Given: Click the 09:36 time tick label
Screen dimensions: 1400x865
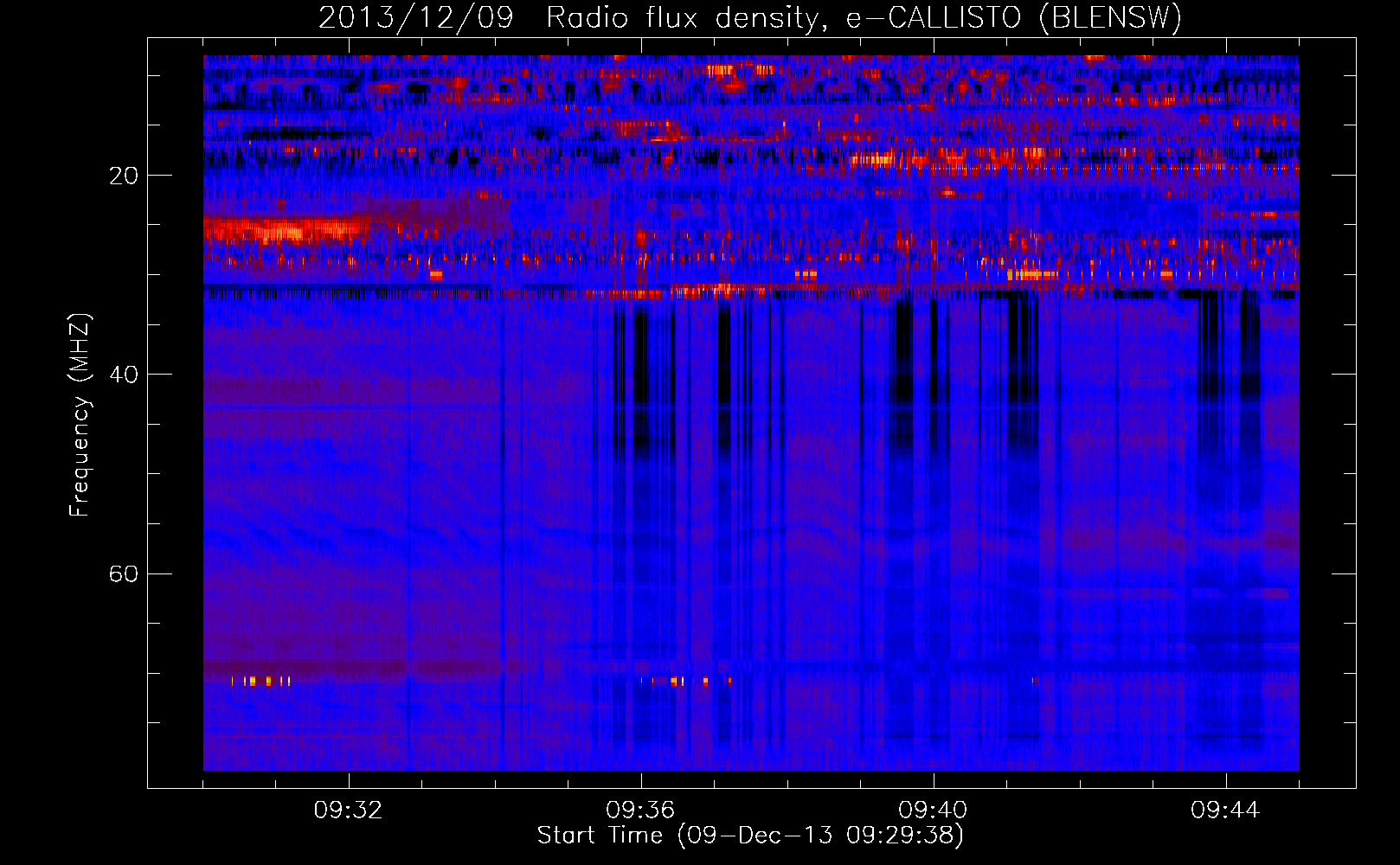Looking at the screenshot, I should [640, 811].
